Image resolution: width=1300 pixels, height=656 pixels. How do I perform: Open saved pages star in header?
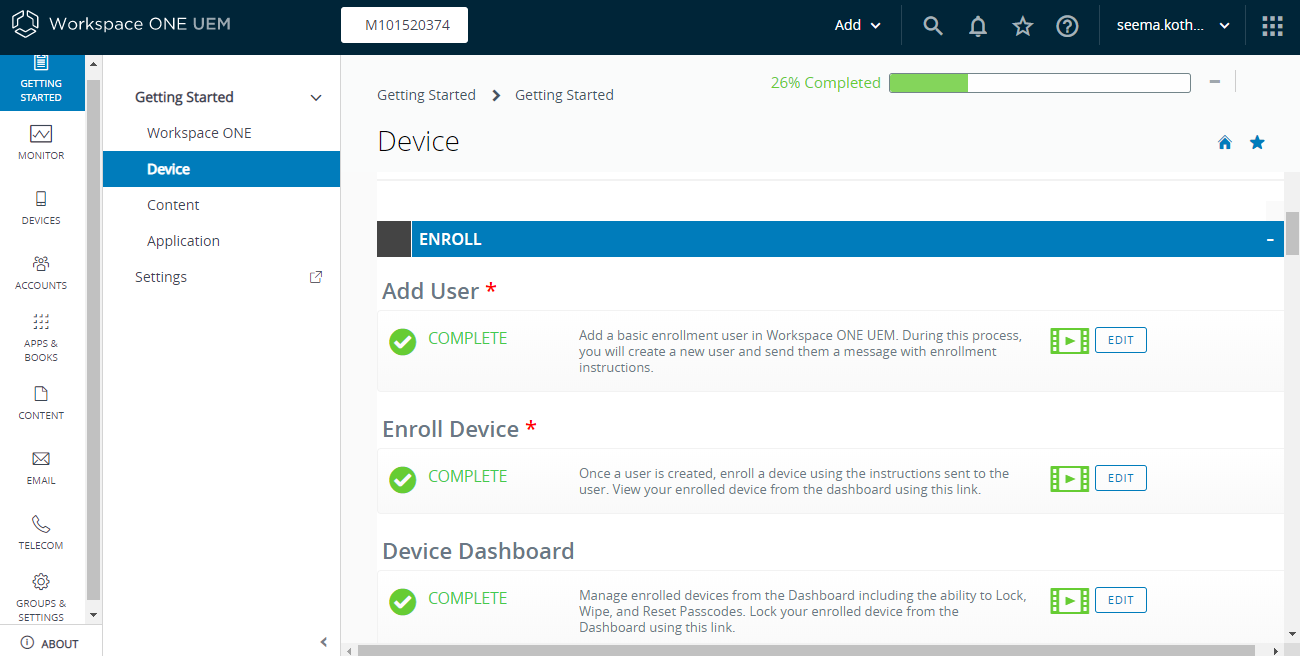[x=1022, y=26]
